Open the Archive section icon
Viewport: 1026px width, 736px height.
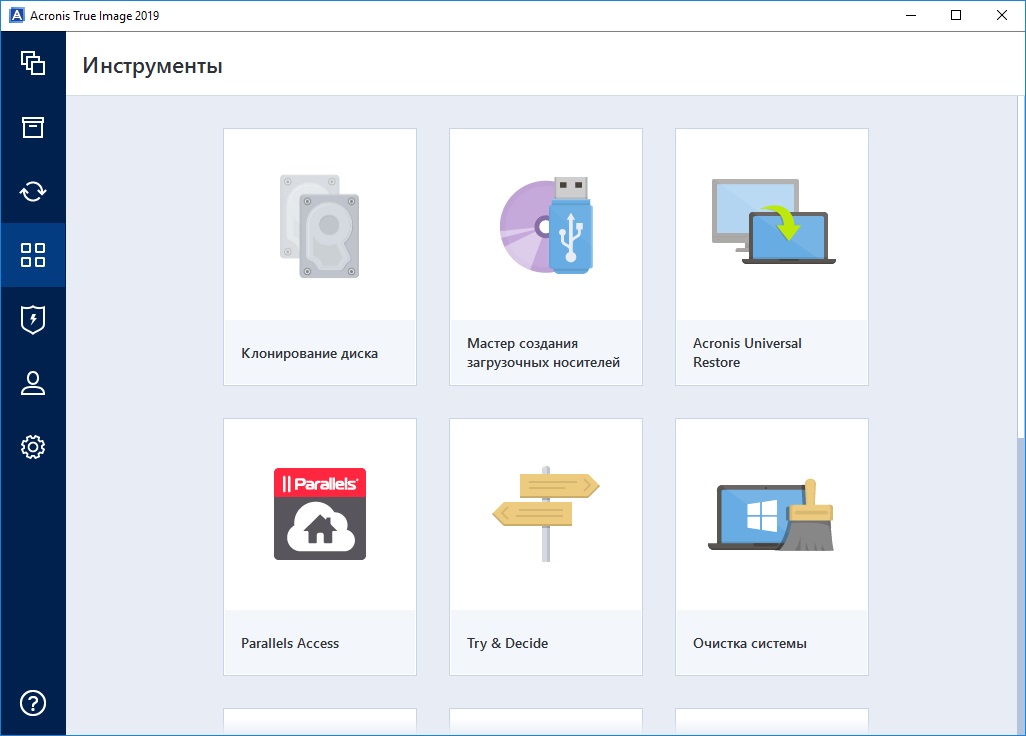[x=33, y=127]
